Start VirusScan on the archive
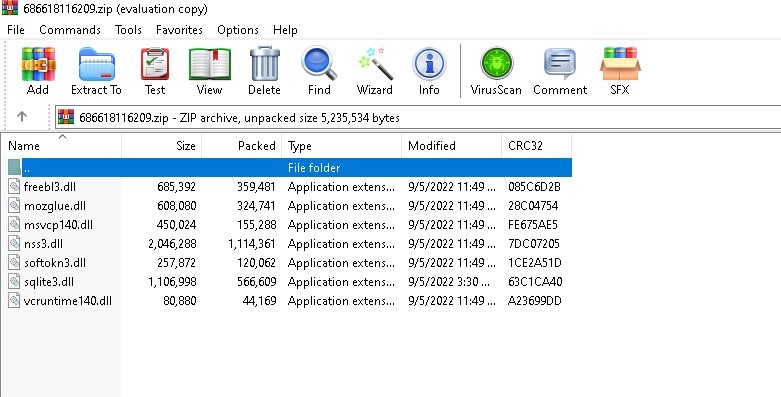Screen dimensions: 781x397 (496, 63)
